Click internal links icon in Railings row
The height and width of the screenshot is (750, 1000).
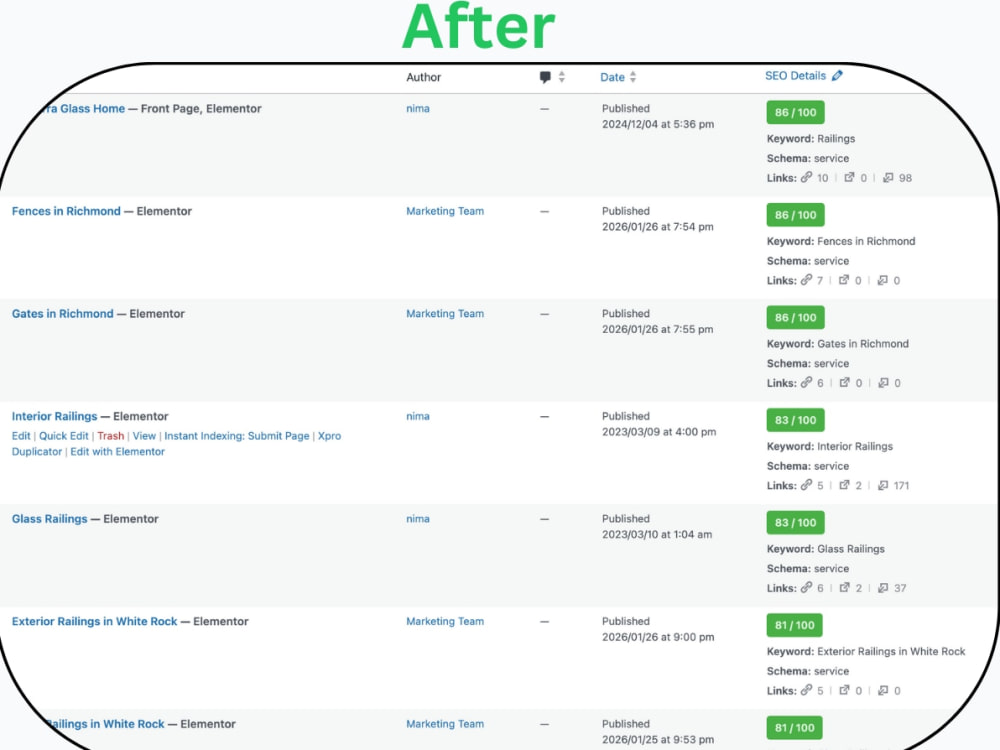[x=807, y=177]
